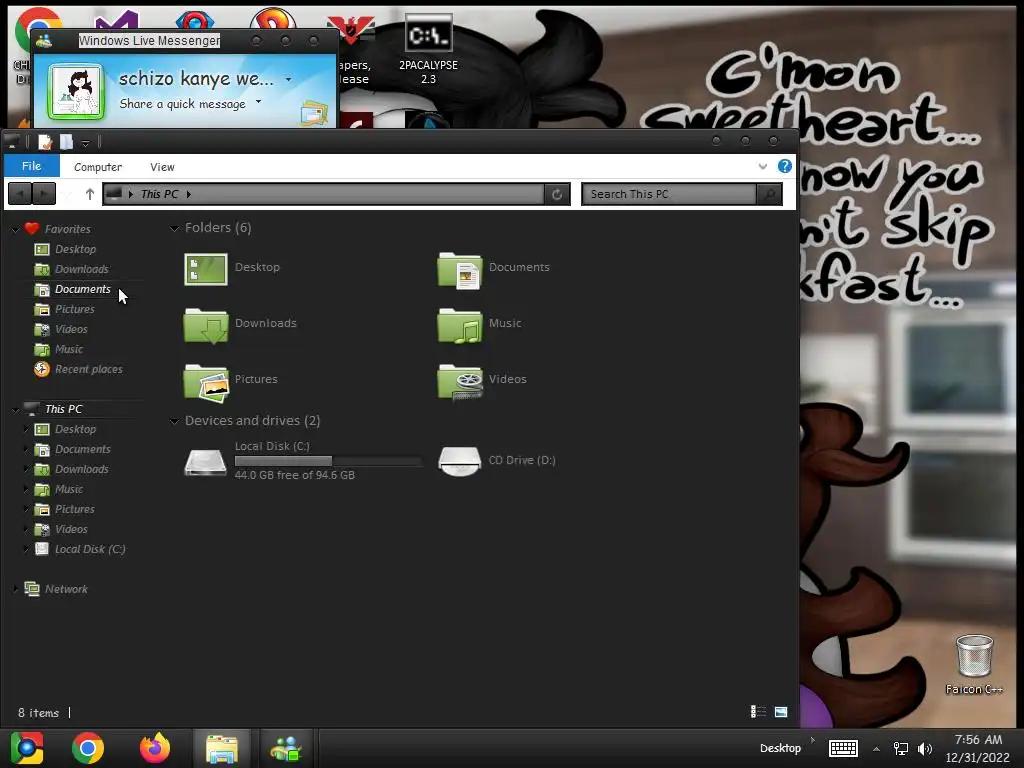The height and width of the screenshot is (768, 1024).
Task: Open the Videos folder in the Folders section
Action: click(x=482, y=381)
